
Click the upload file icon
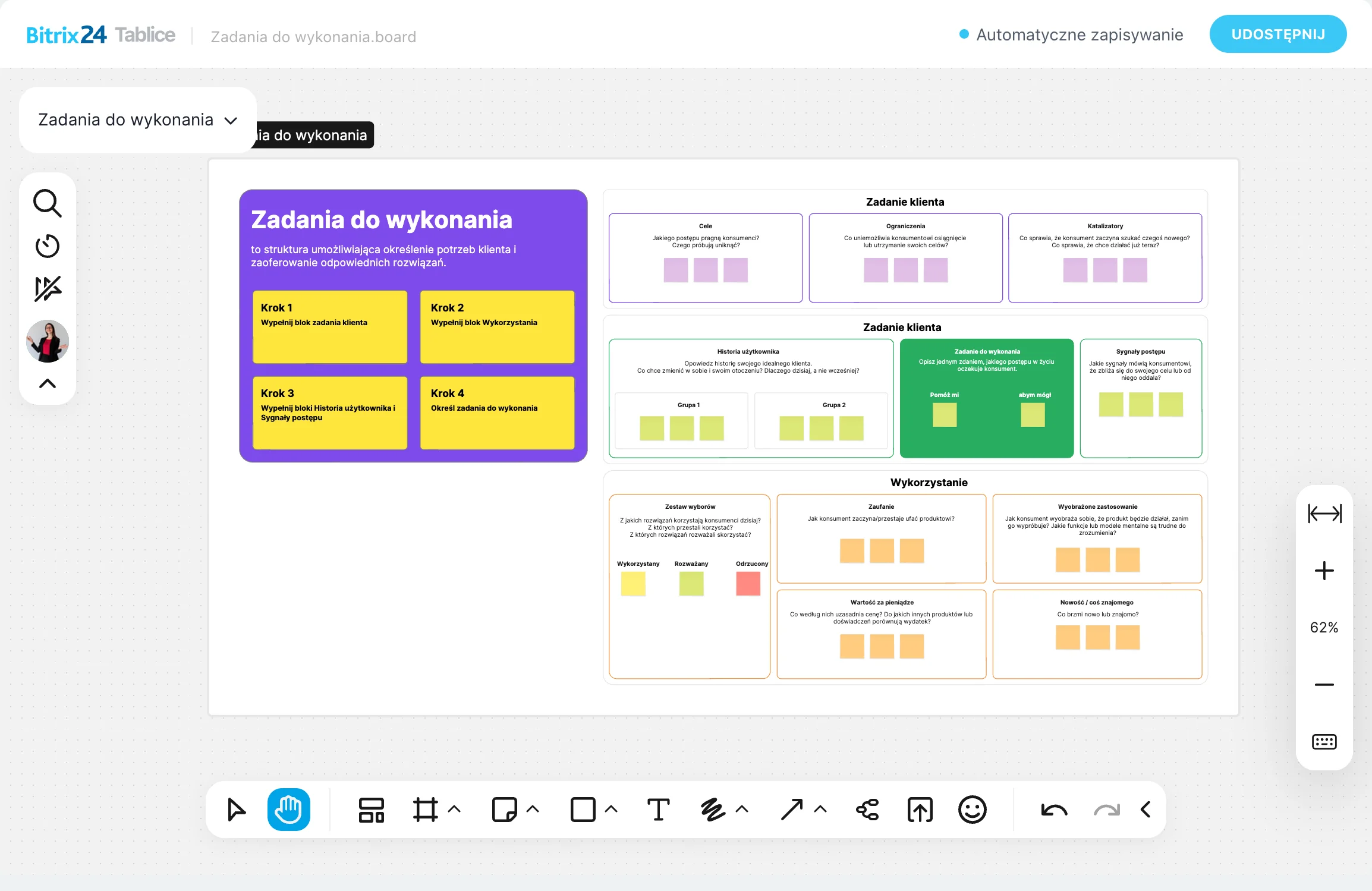(x=920, y=810)
